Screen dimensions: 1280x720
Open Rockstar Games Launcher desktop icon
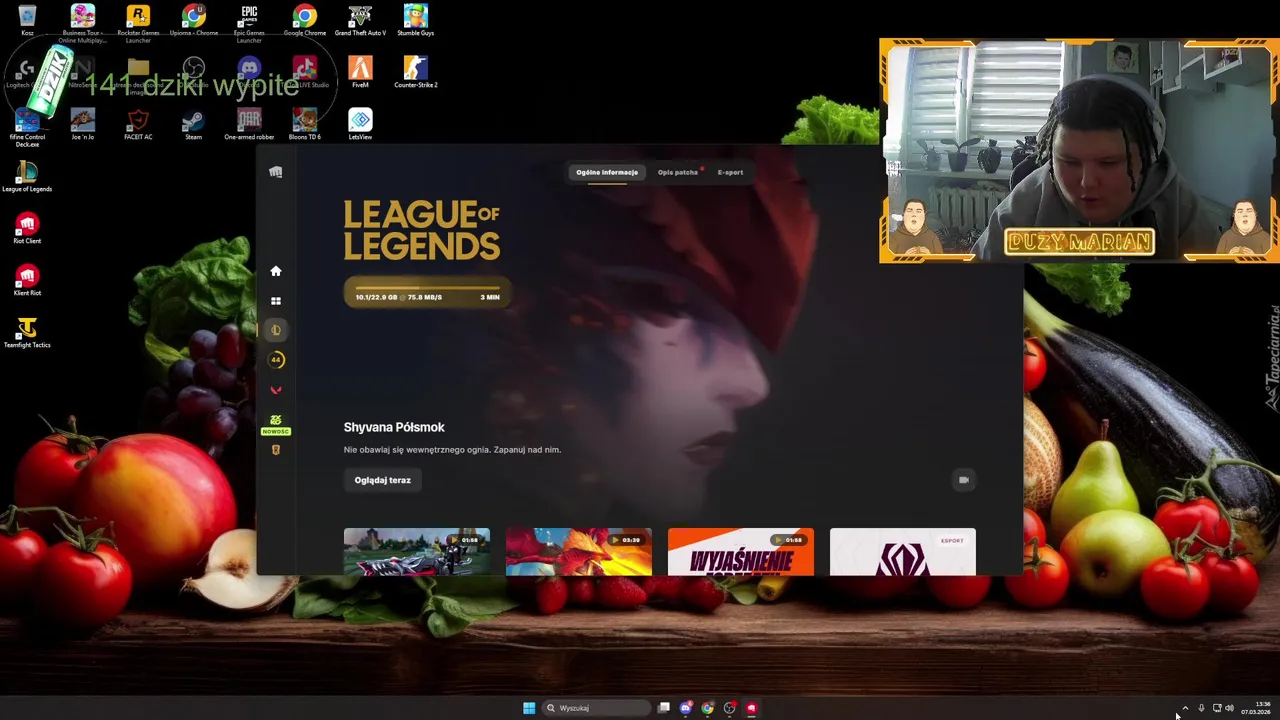click(138, 24)
